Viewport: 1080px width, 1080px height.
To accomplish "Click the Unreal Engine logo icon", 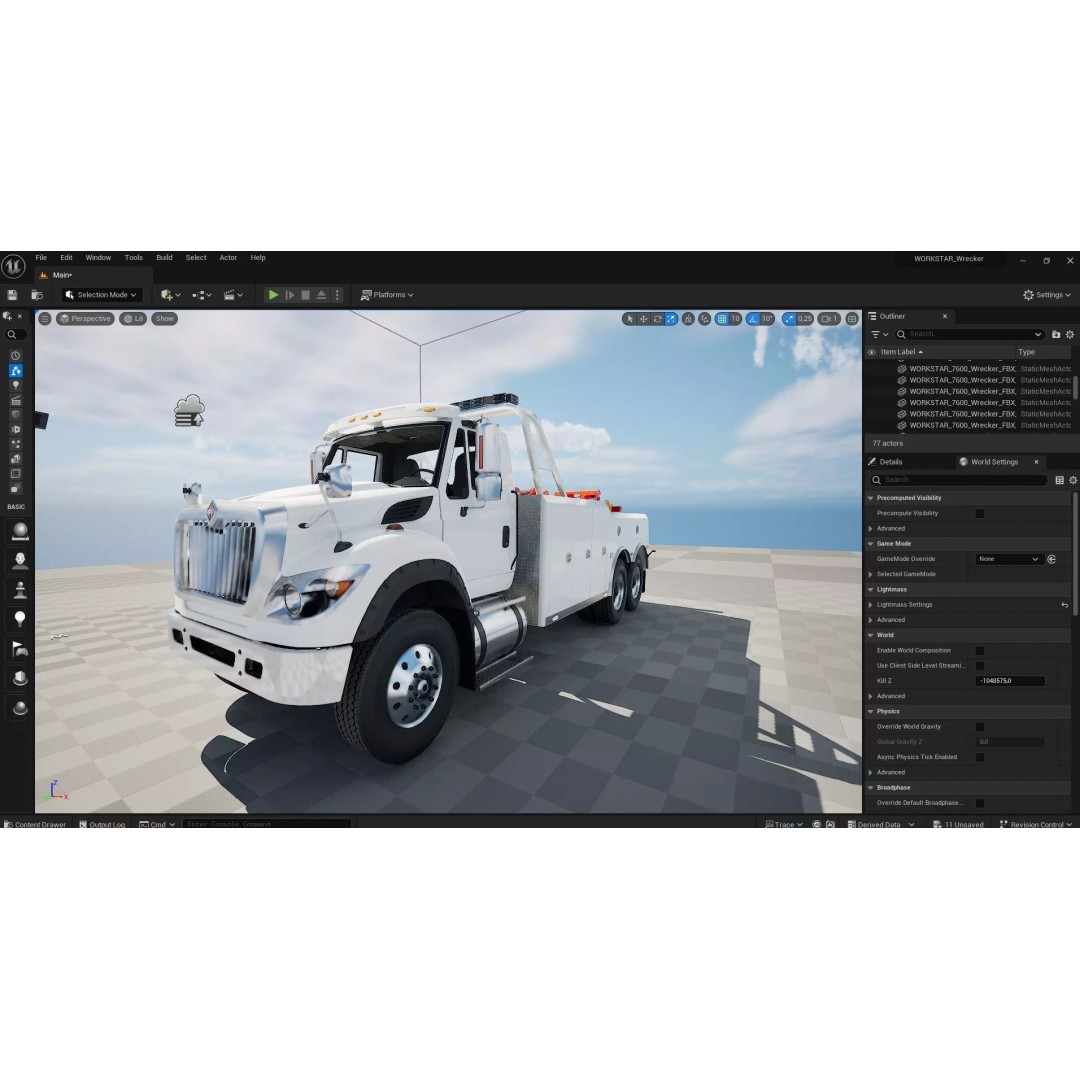I will click(13, 266).
